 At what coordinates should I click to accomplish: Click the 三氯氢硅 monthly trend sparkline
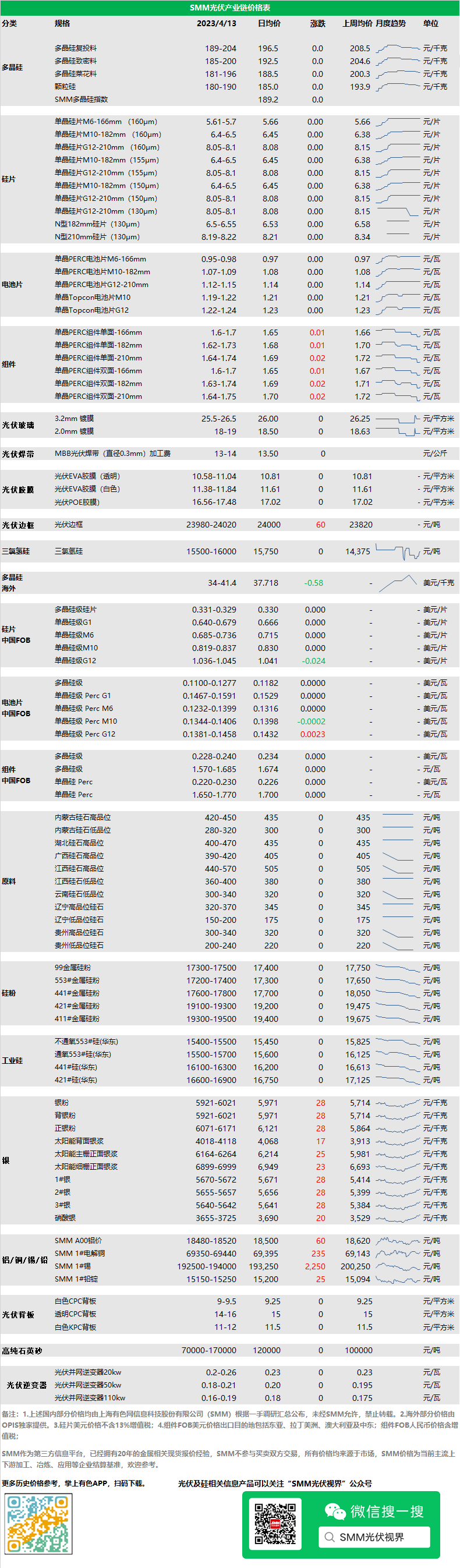point(397,551)
